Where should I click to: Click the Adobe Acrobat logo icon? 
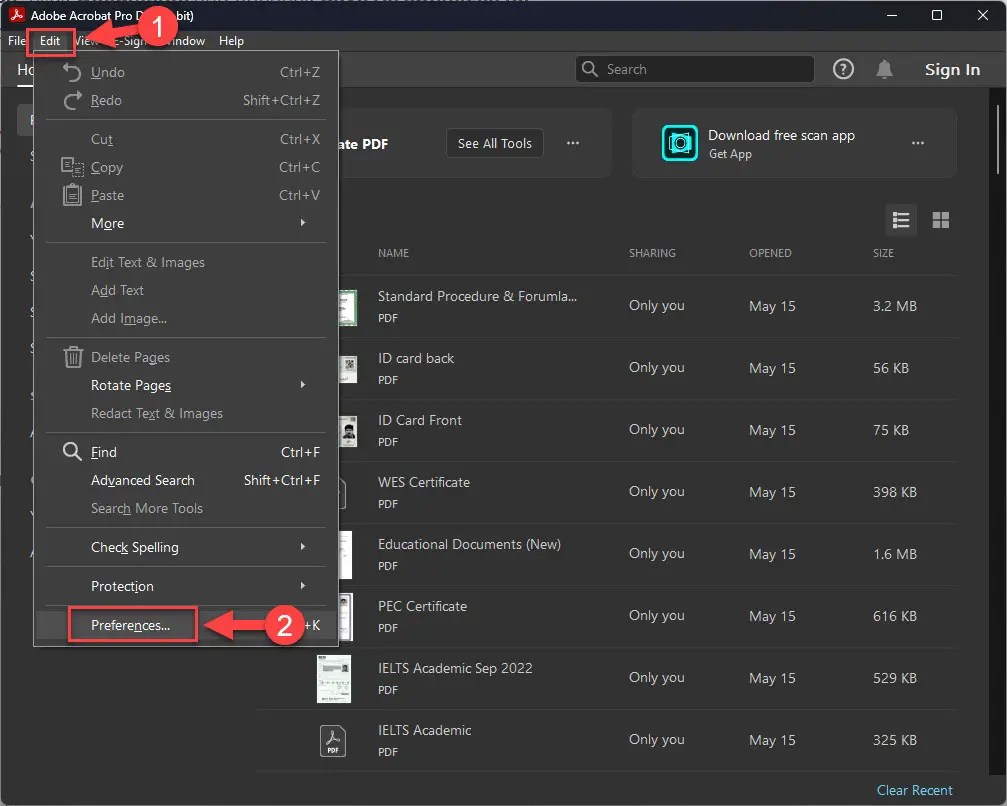click(15, 15)
